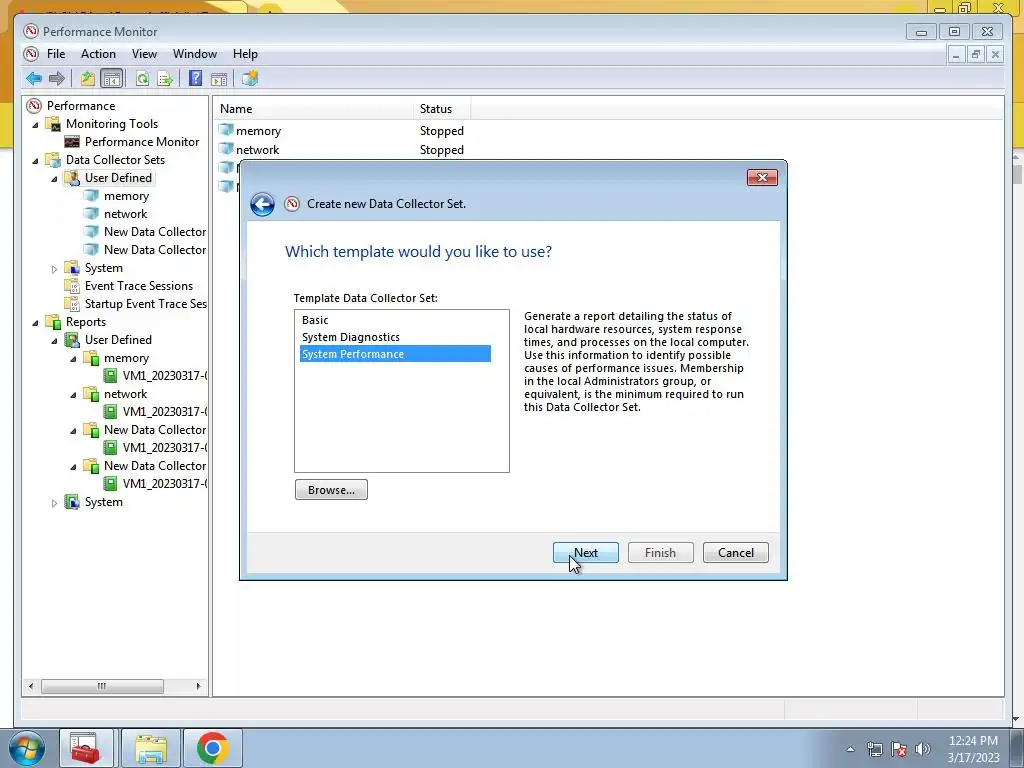Viewport: 1024px width, 768px height.
Task: Click the wizard's blue back arrow
Action: coord(263,204)
